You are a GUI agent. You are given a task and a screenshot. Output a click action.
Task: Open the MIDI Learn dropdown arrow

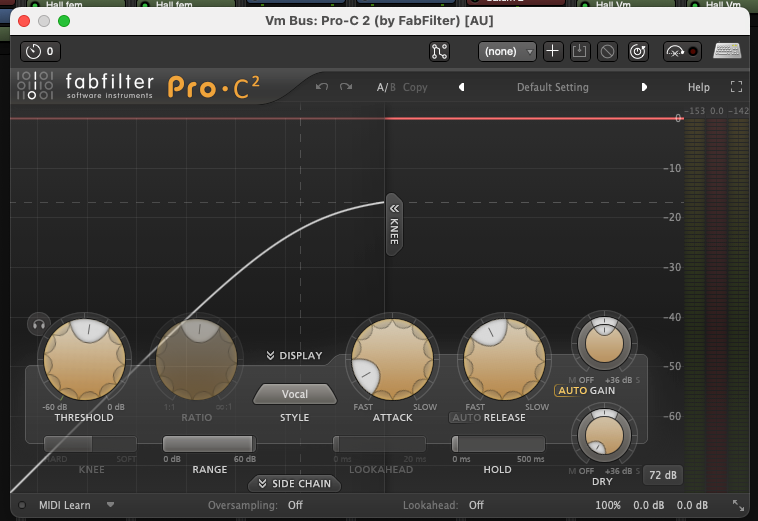[x=111, y=505]
